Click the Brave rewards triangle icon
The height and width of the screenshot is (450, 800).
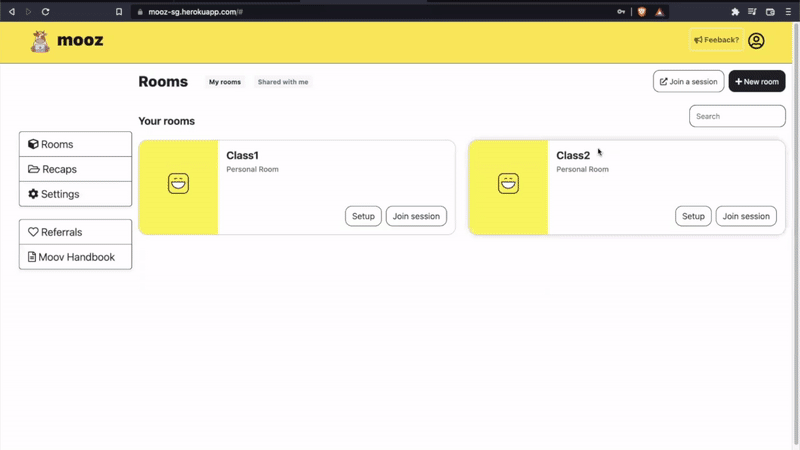660,12
